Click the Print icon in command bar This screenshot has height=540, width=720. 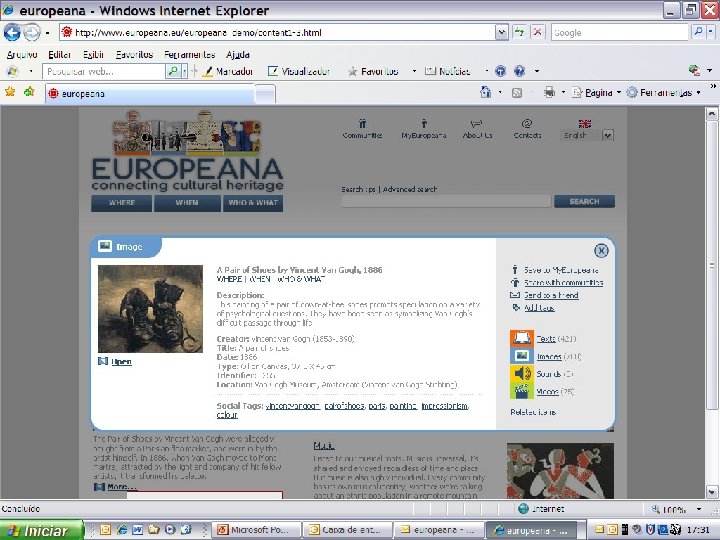(x=549, y=92)
